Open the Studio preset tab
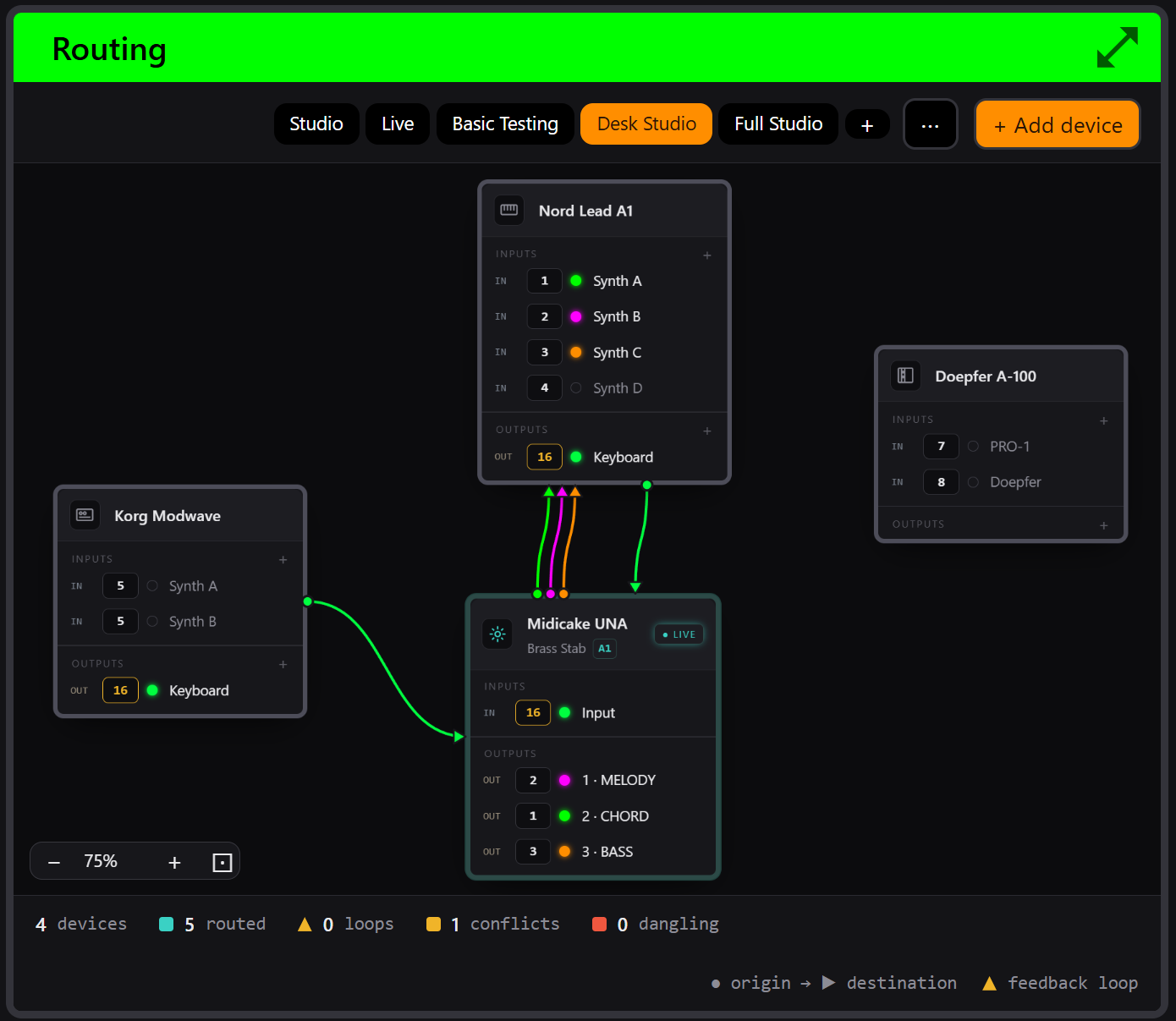Screen dimensions: 1176x1021 [x=316, y=124]
